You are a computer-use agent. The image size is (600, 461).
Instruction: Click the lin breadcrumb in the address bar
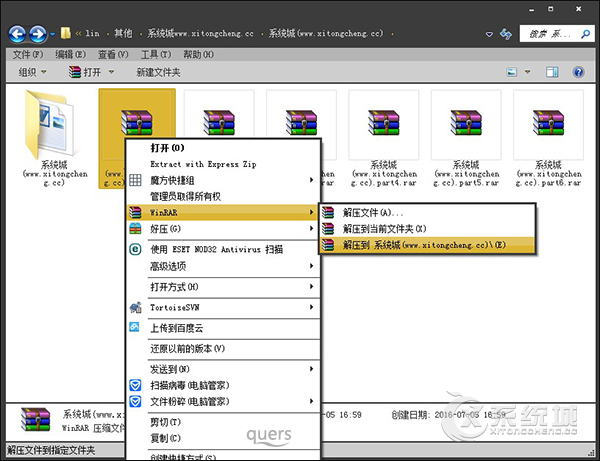pos(92,34)
